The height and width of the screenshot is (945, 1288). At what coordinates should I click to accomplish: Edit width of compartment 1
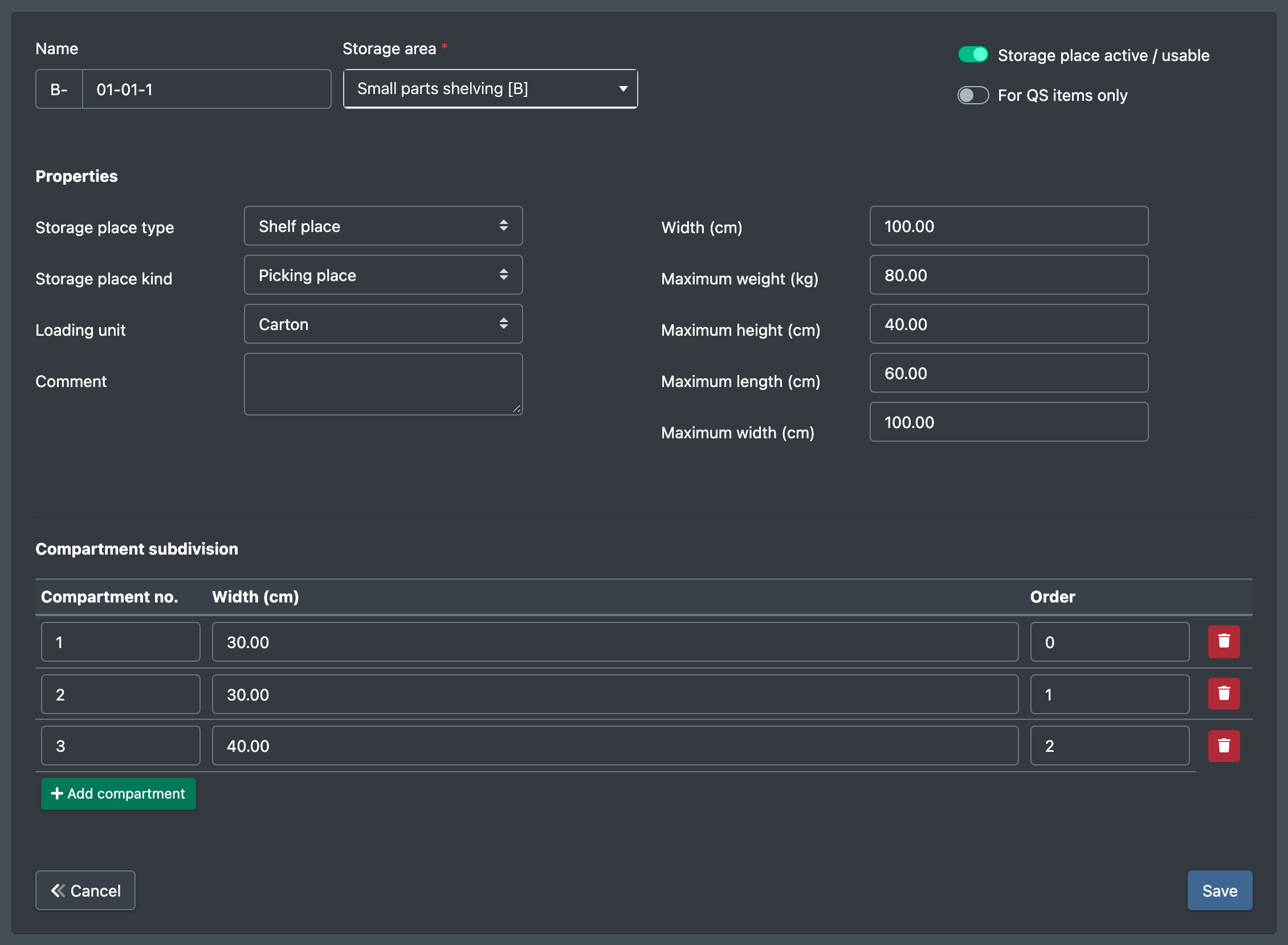click(615, 642)
